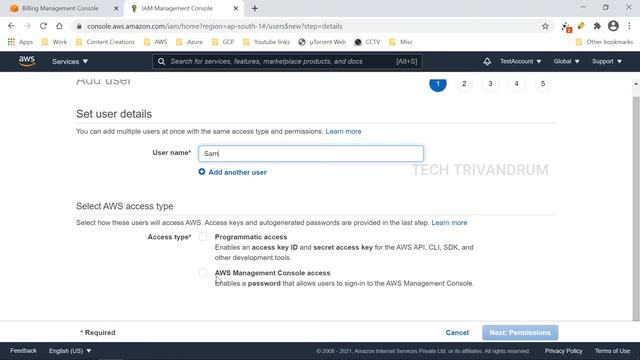
Task: Open the Global region dropdown
Action: coord(567,61)
